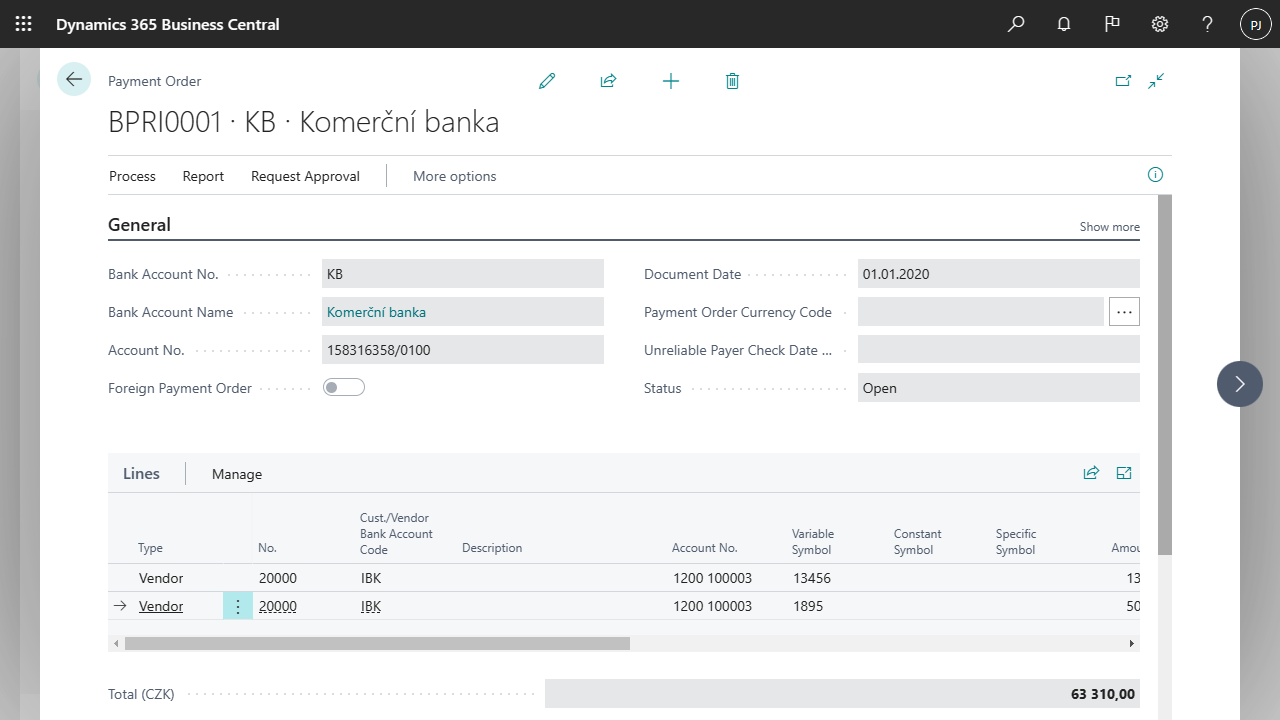Open the Manage menu in Lines
This screenshot has width=1280, height=720.
[237, 474]
